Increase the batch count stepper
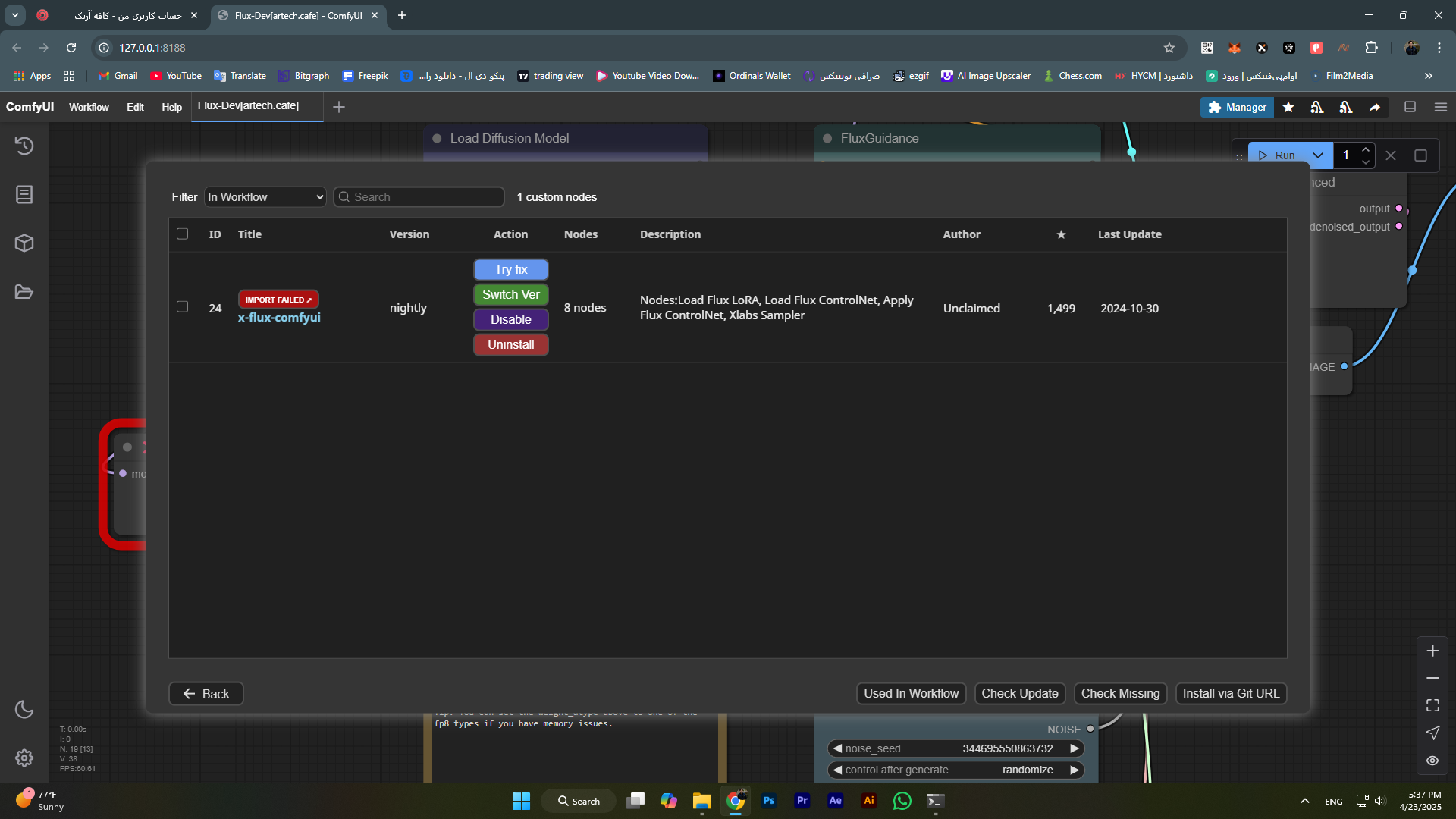Image resolution: width=1456 pixels, height=819 pixels. [x=1366, y=149]
